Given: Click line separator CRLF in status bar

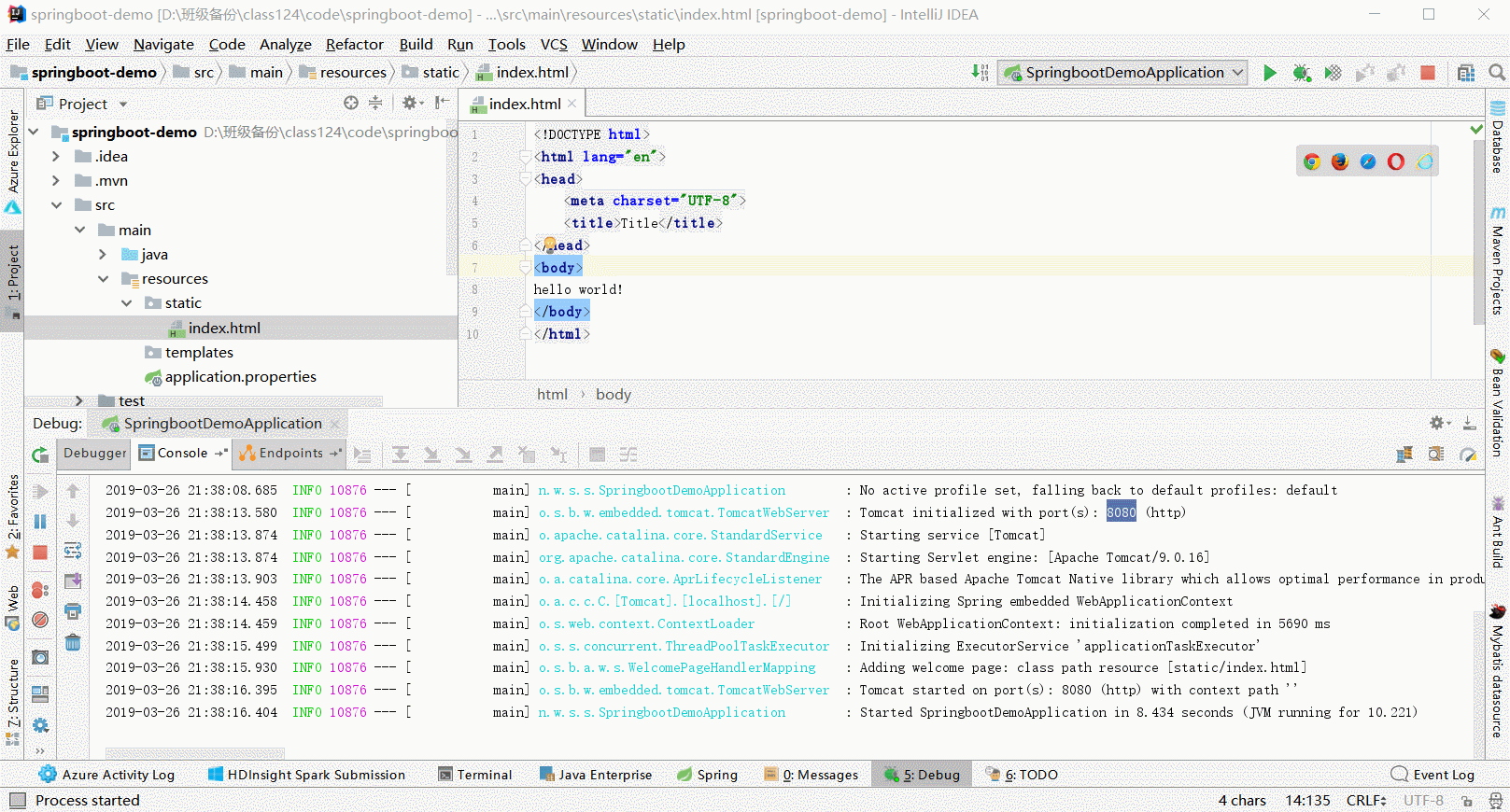Looking at the screenshot, I should [1366, 800].
